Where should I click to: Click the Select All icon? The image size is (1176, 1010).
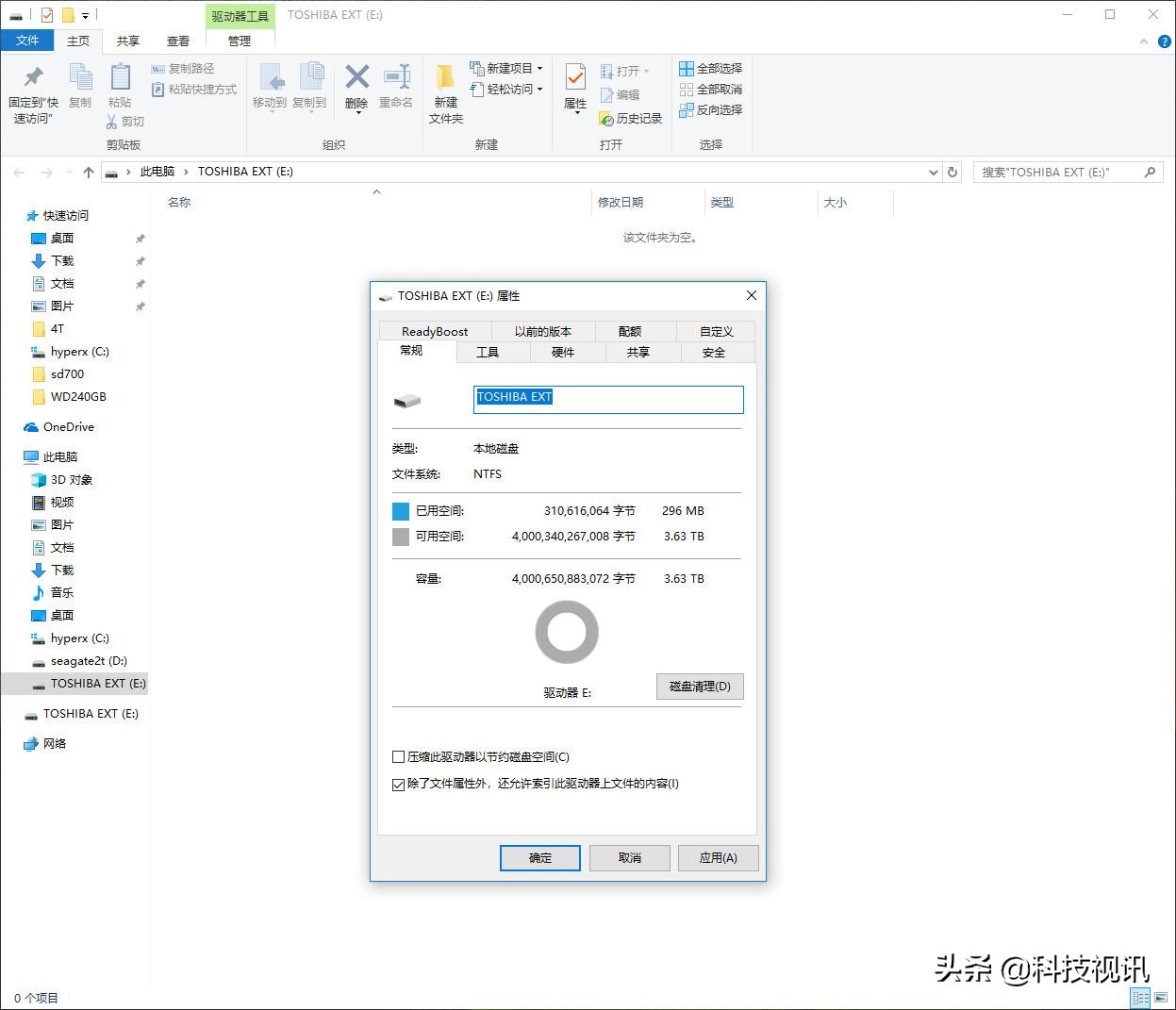click(687, 69)
